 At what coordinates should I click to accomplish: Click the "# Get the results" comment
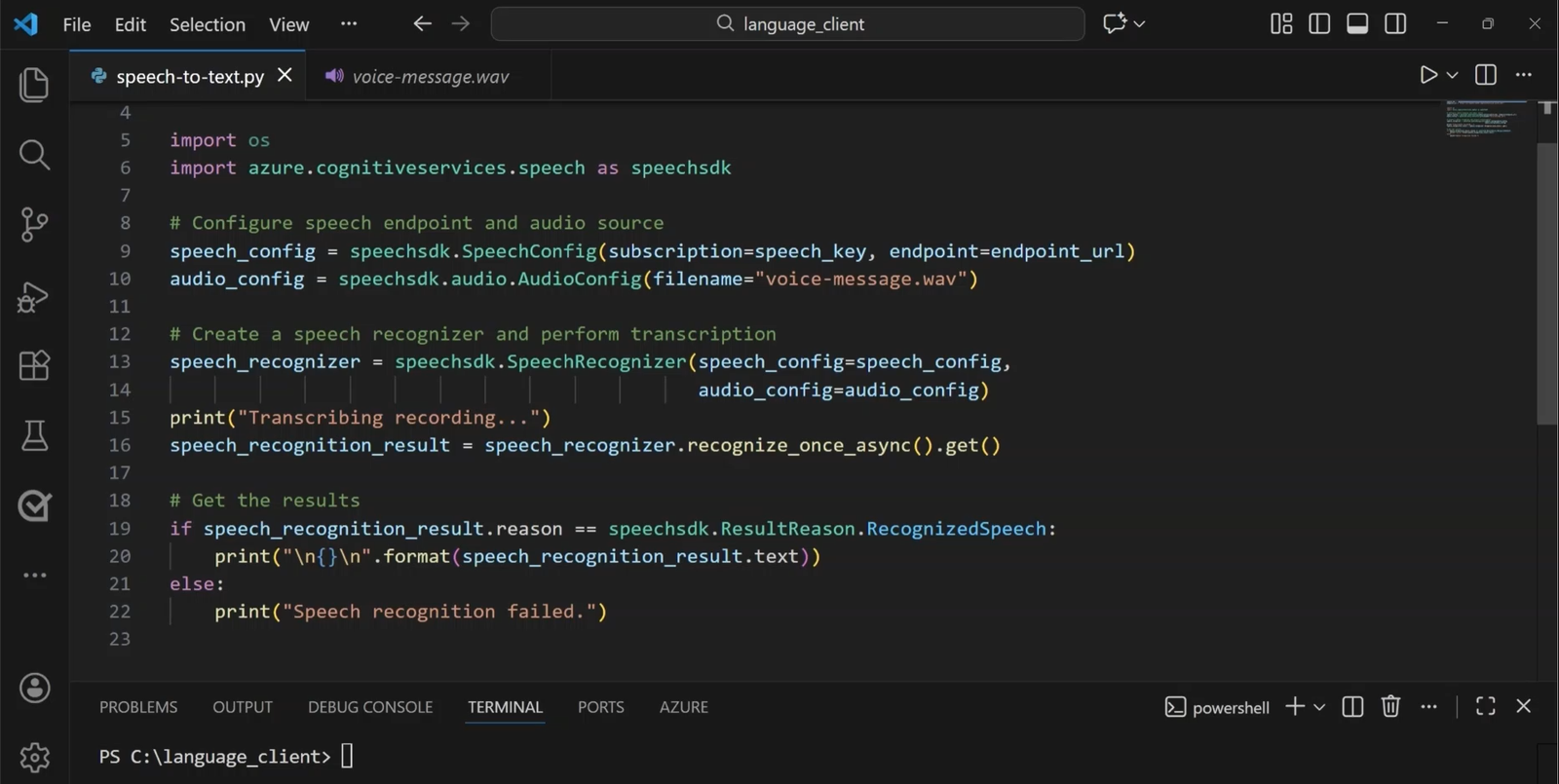265,501
